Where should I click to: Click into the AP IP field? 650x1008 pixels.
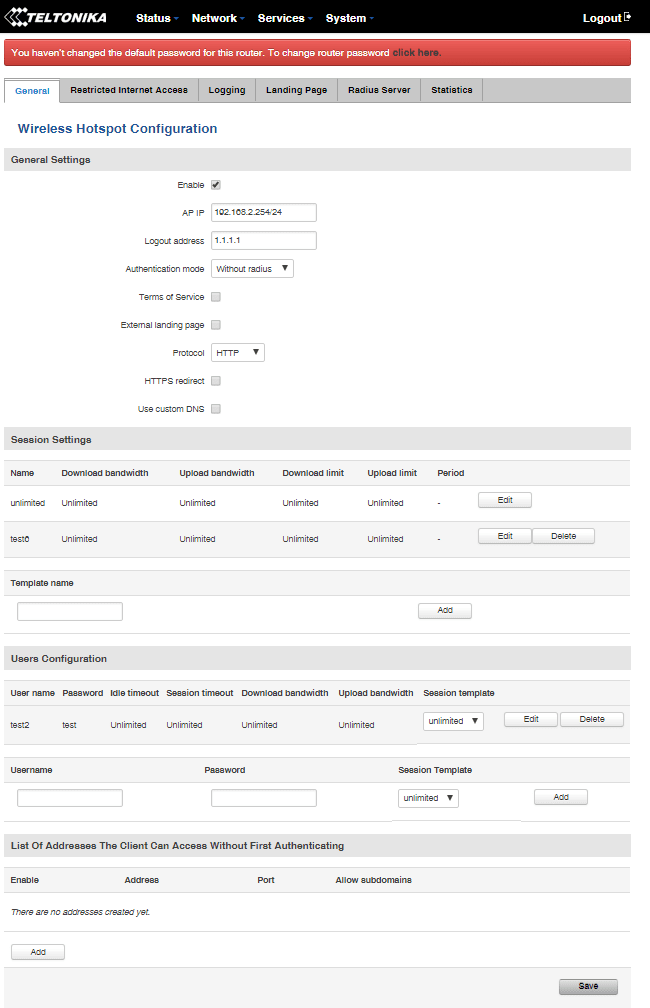tap(264, 212)
